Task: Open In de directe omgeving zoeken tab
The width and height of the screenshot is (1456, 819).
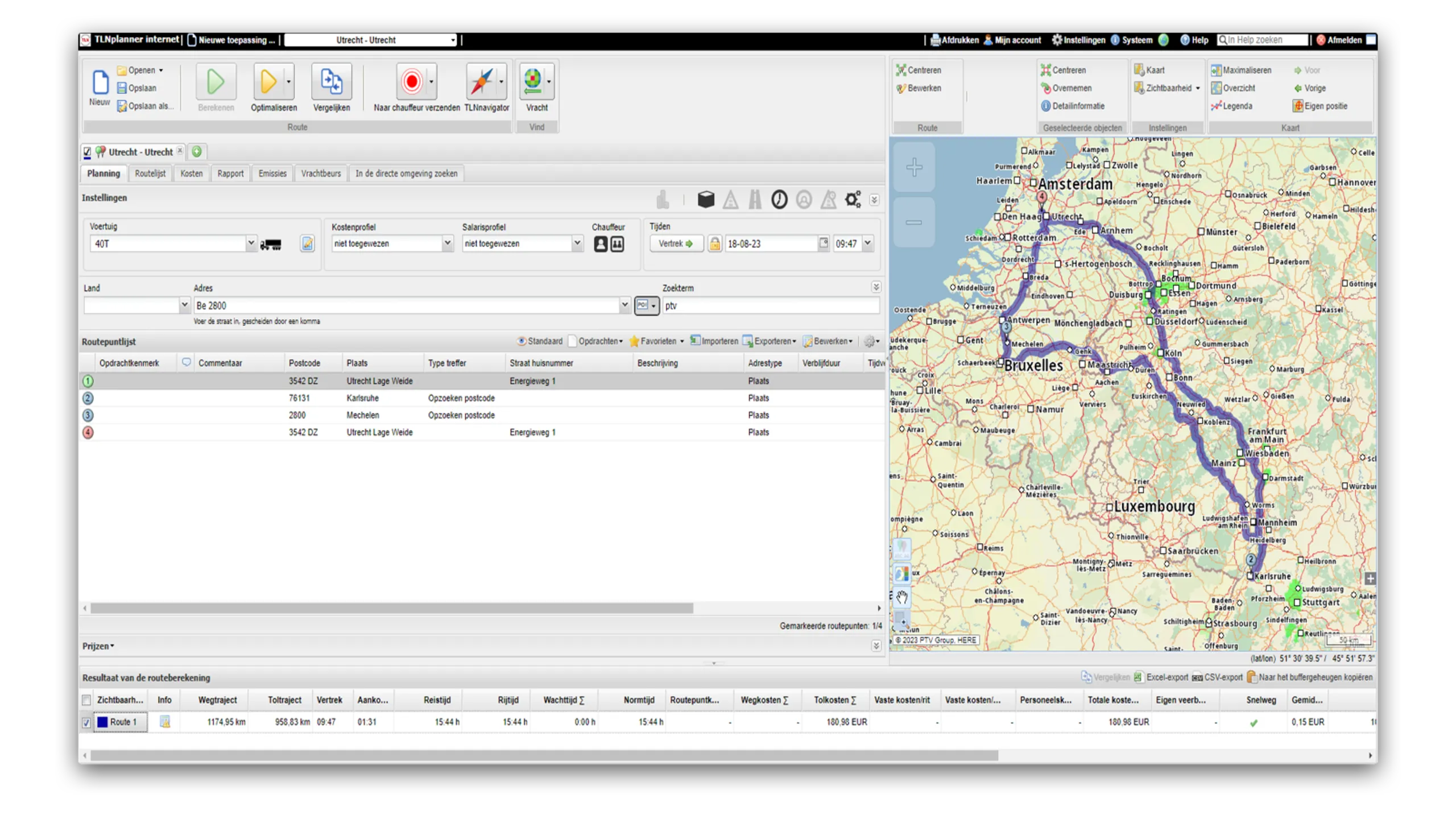Action: pos(407,173)
